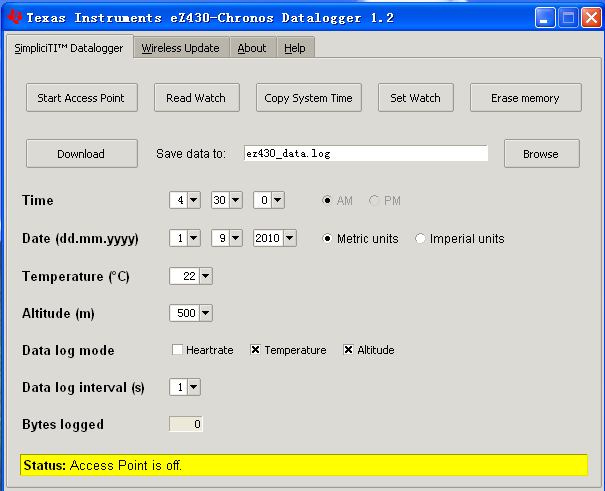Click the maximize window icon

click(x=568, y=18)
